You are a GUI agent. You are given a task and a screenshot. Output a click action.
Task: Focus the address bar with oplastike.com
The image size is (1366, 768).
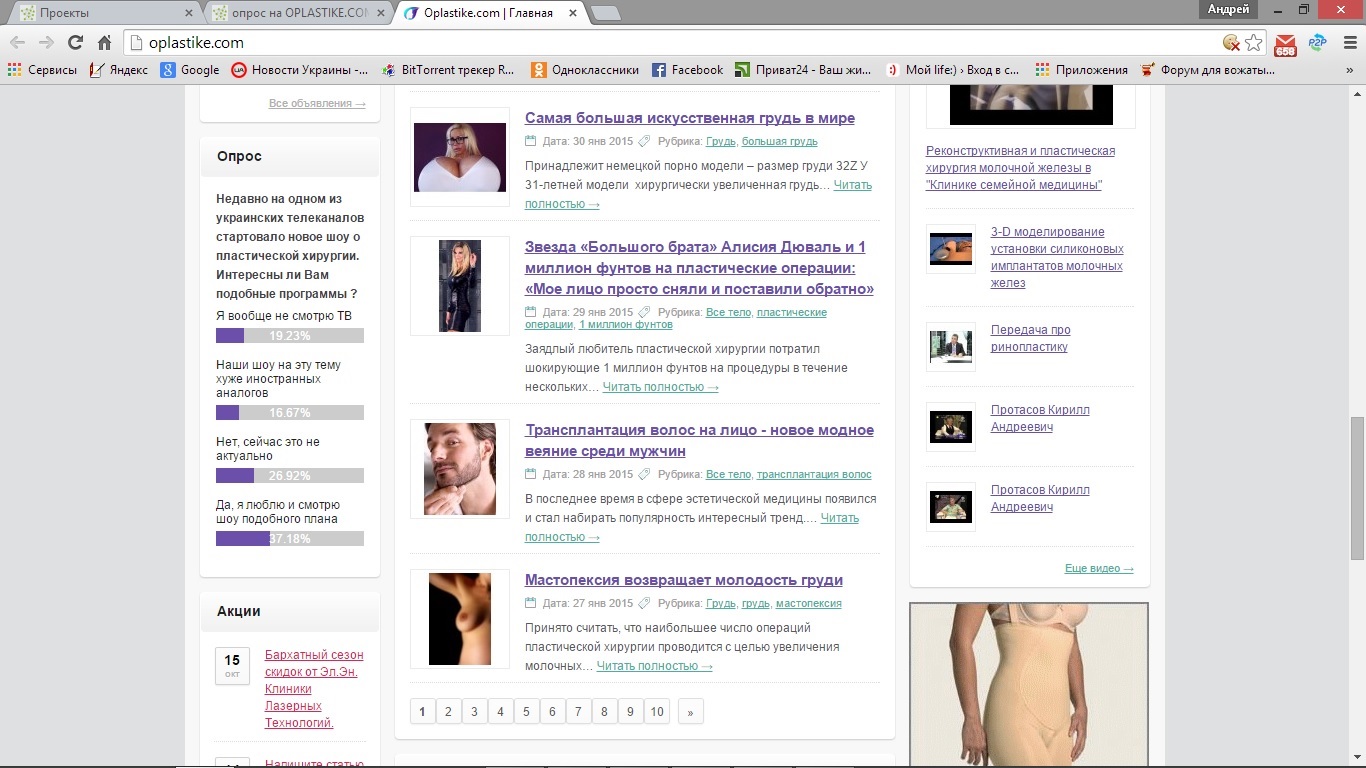click(680, 43)
